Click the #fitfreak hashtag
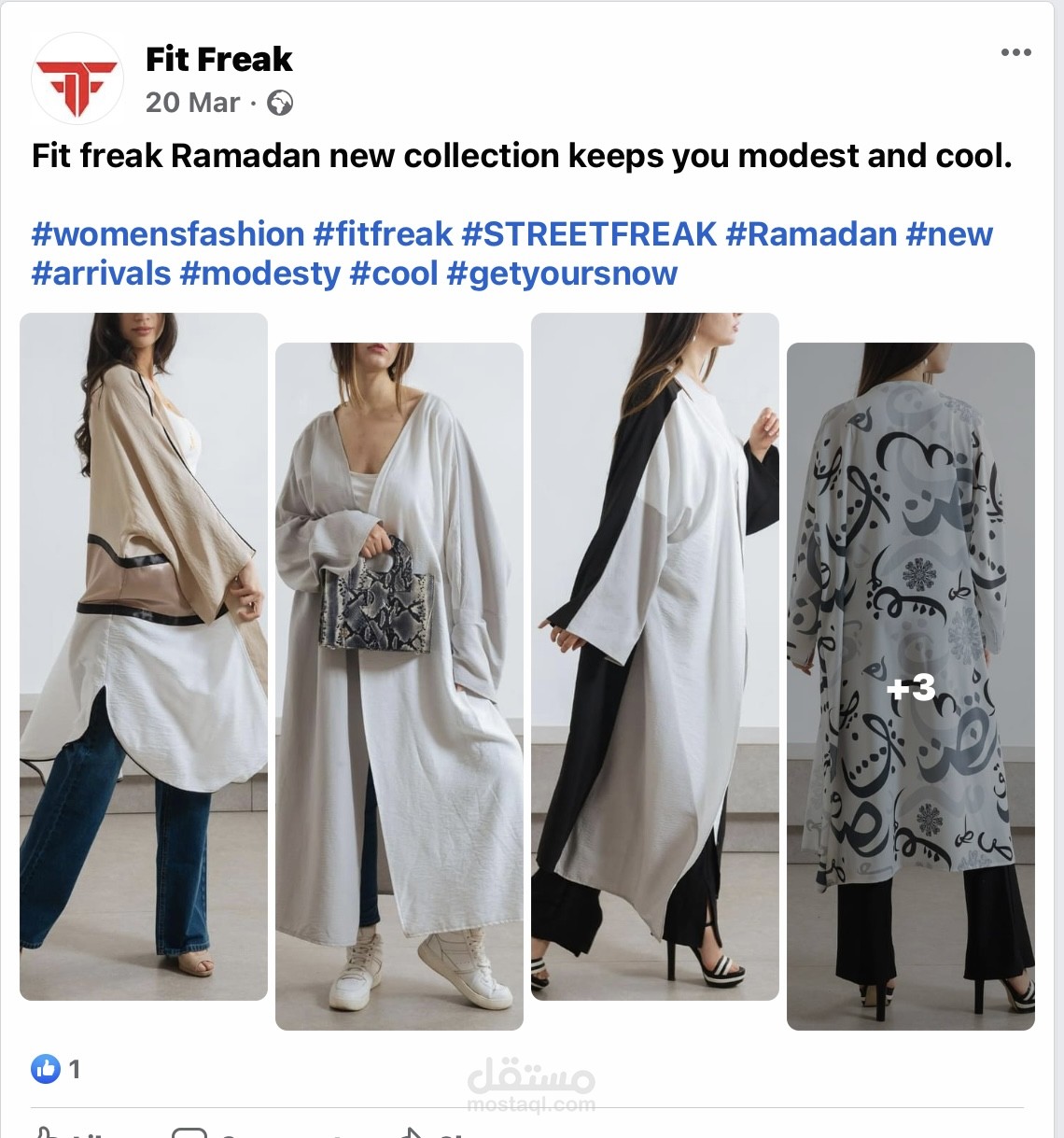Image resolution: width=1064 pixels, height=1138 pixels. click(x=384, y=234)
